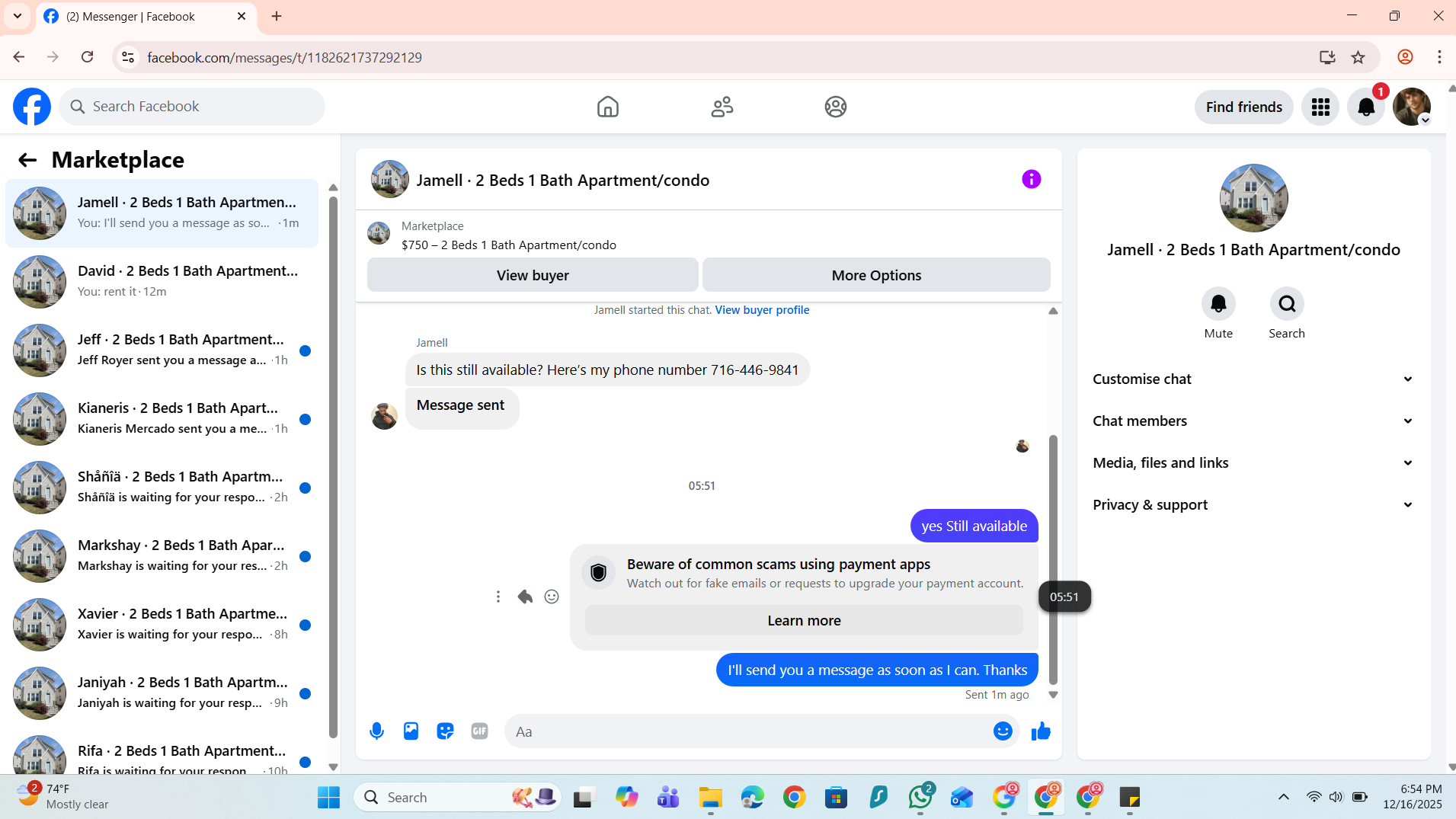Image resolution: width=1456 pixels, height=819 pixels.
Task: Open the Friends icon in top navigation
Action: click(722, 107)
